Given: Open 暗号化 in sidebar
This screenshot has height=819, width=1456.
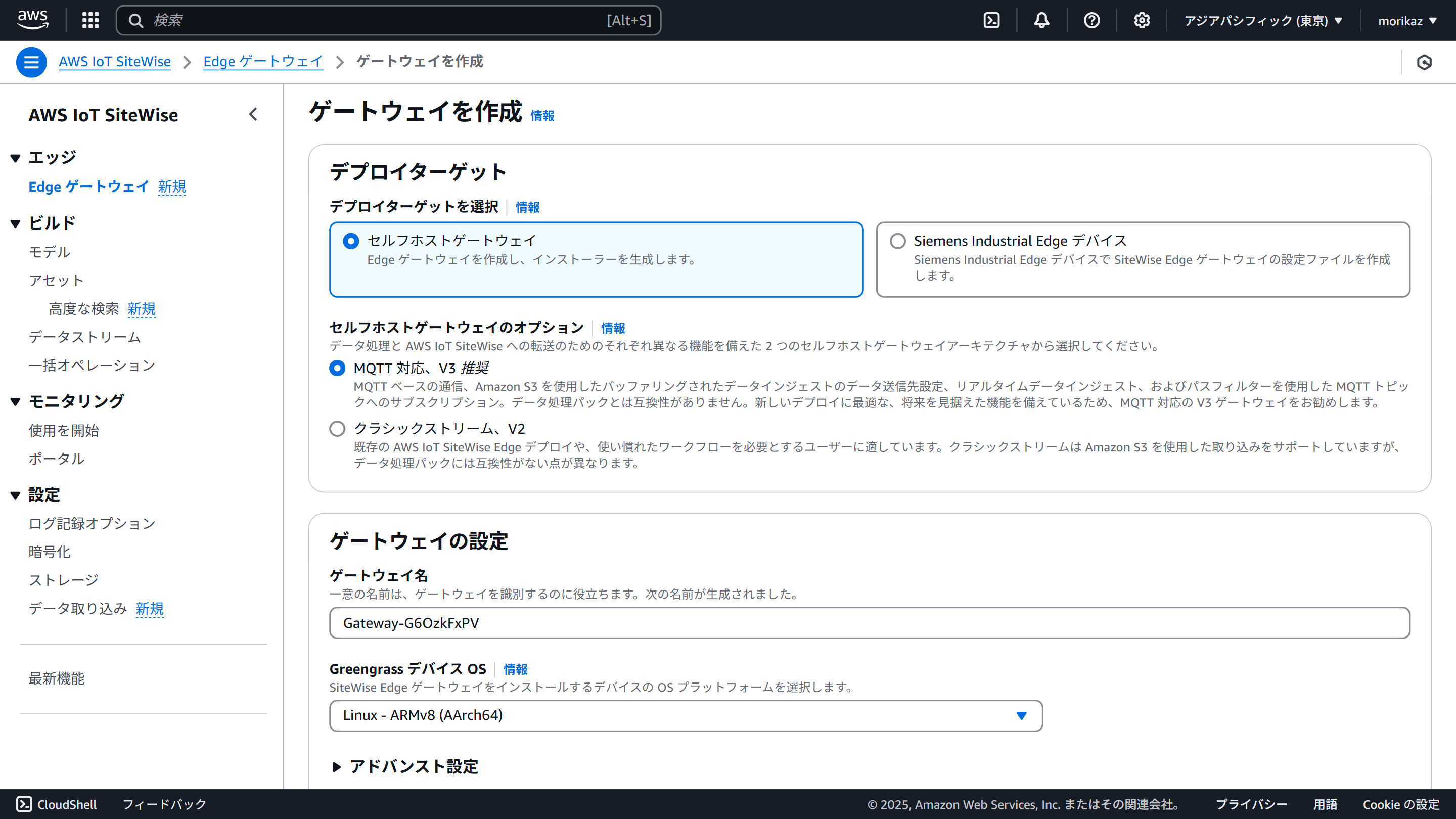Looking at the screenshot, I should [x=50, y=552].
